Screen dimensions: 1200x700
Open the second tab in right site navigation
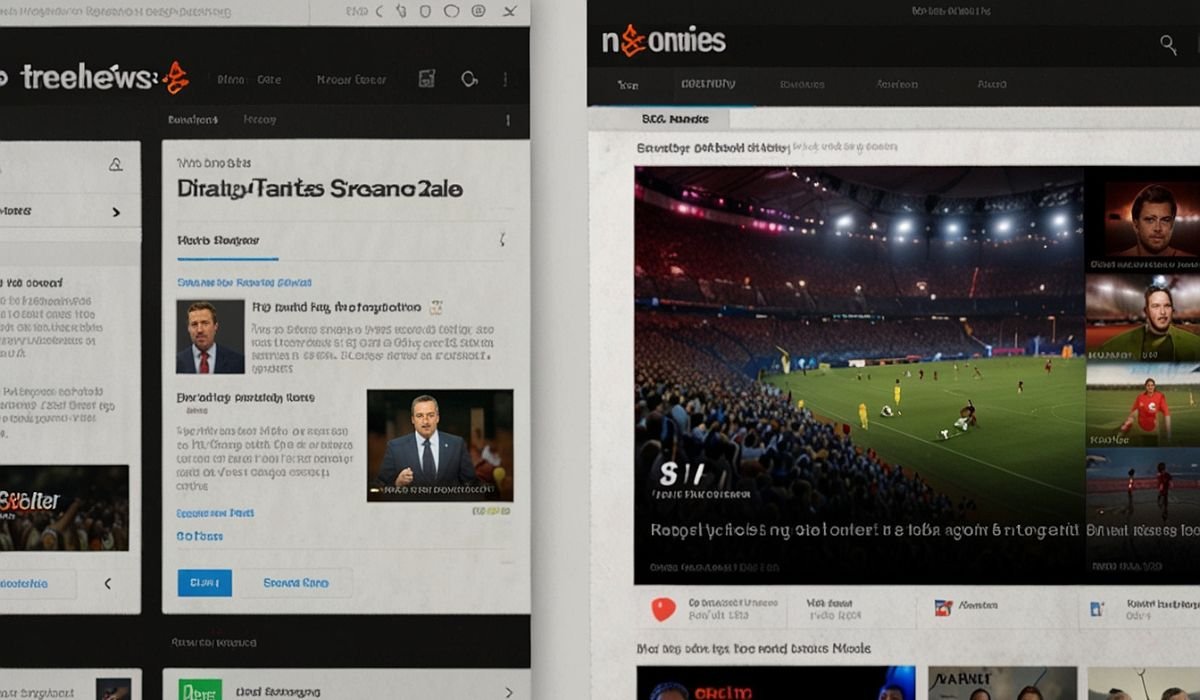pos(707,85)
